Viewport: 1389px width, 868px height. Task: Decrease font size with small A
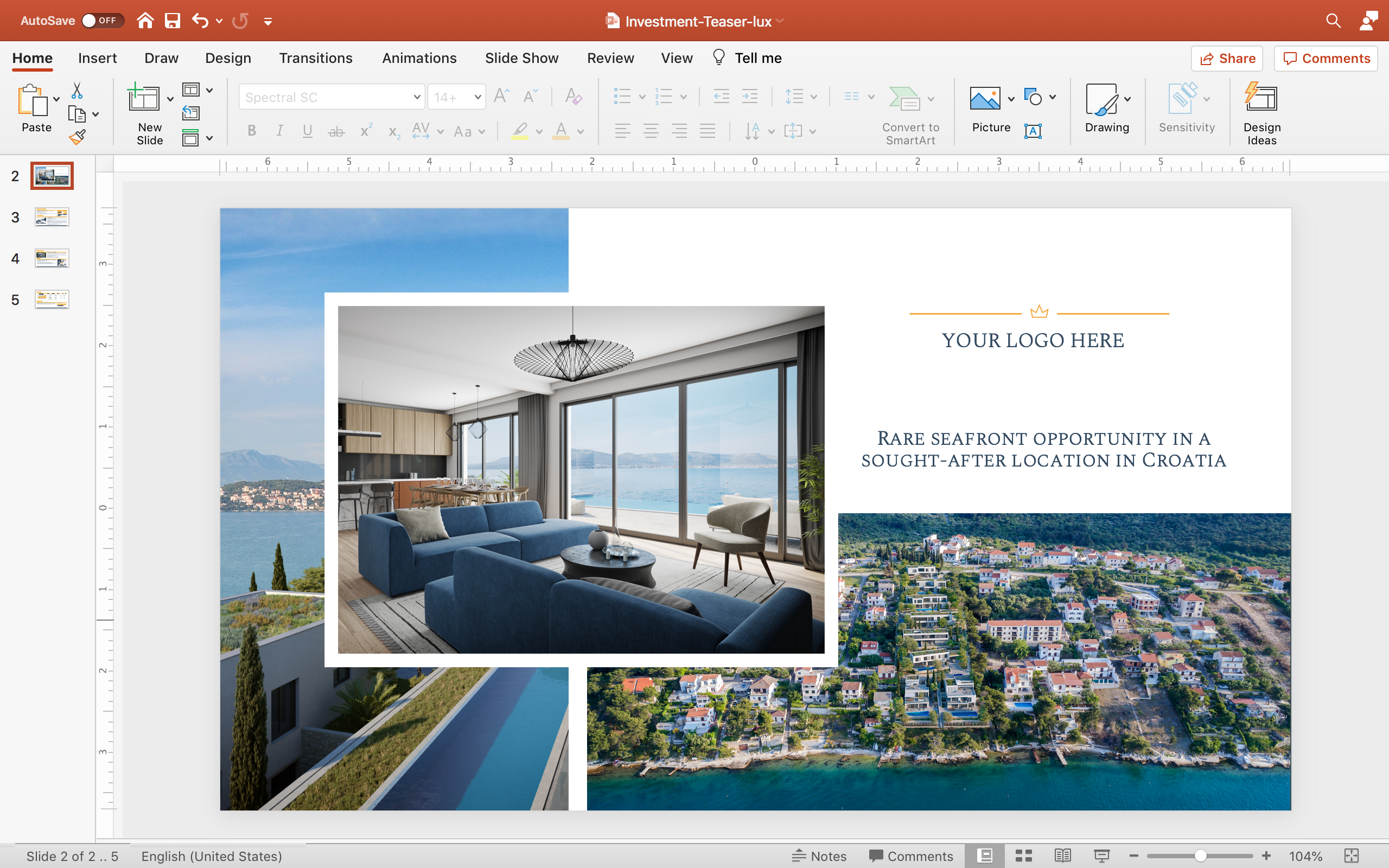530,96
